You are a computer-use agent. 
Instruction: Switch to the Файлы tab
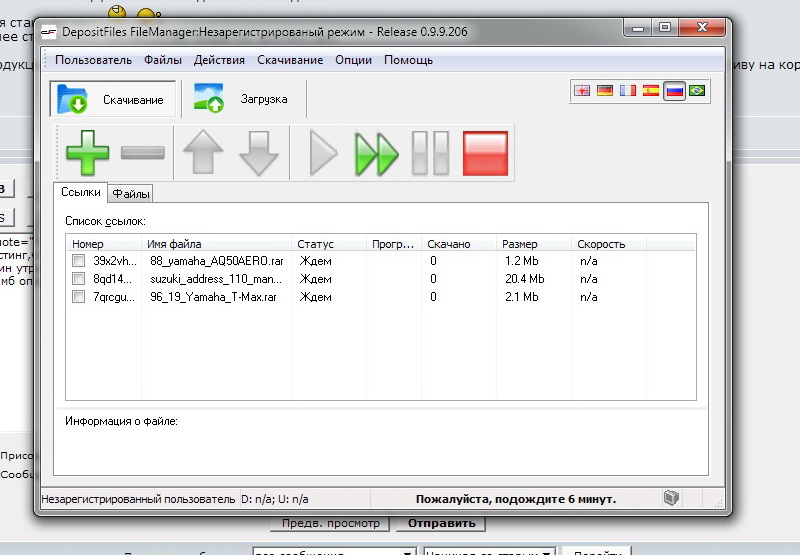click(130, 194)
